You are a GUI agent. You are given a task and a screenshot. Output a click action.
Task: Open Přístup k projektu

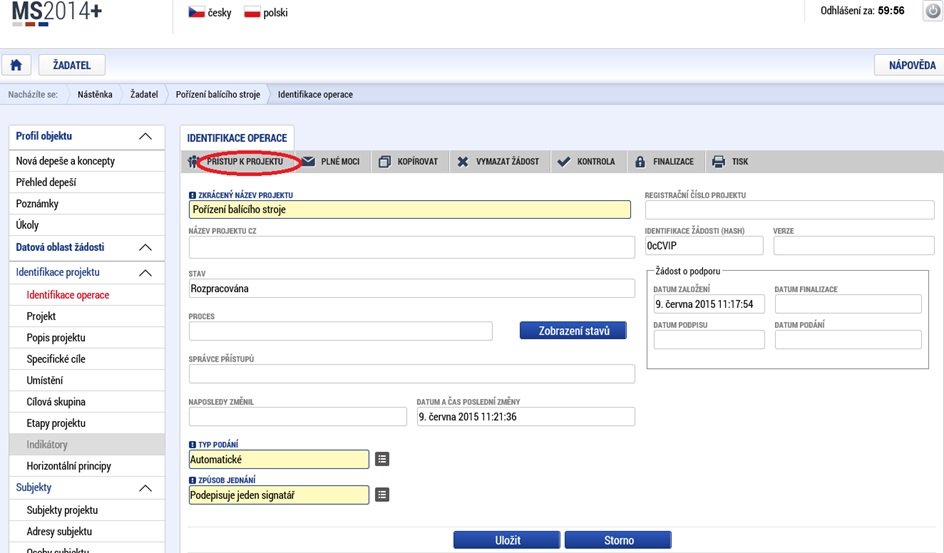244,161
